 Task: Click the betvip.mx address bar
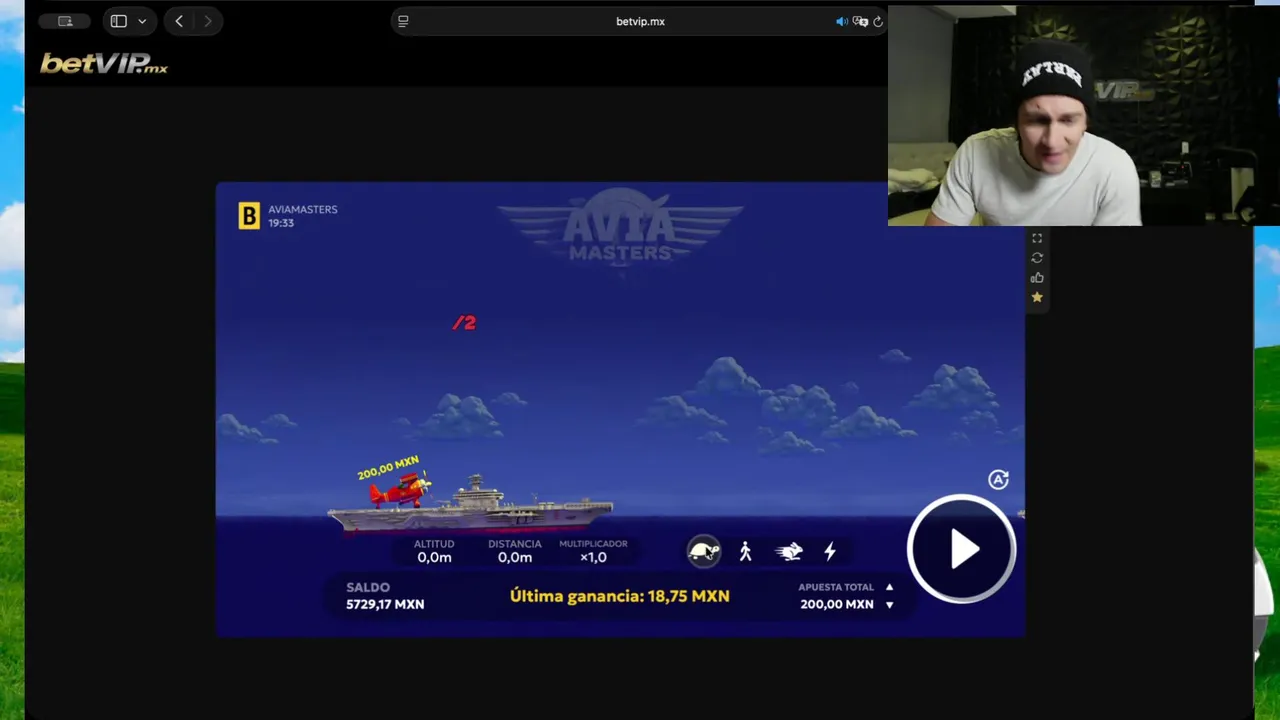click(640, 21)
